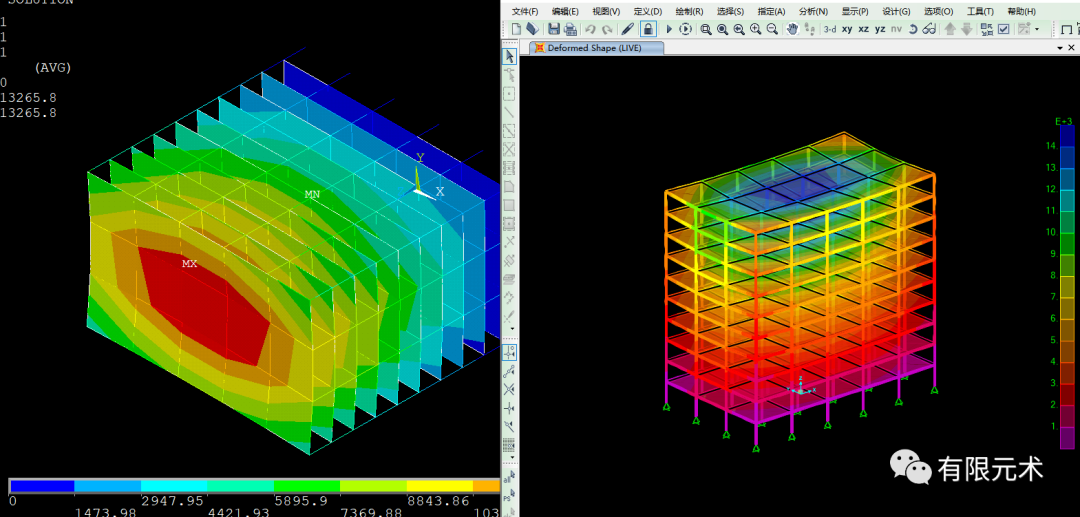Select the Draw Frame line tool
Image resolution: width=1080 pixels, height=517 pixels.
510,112
